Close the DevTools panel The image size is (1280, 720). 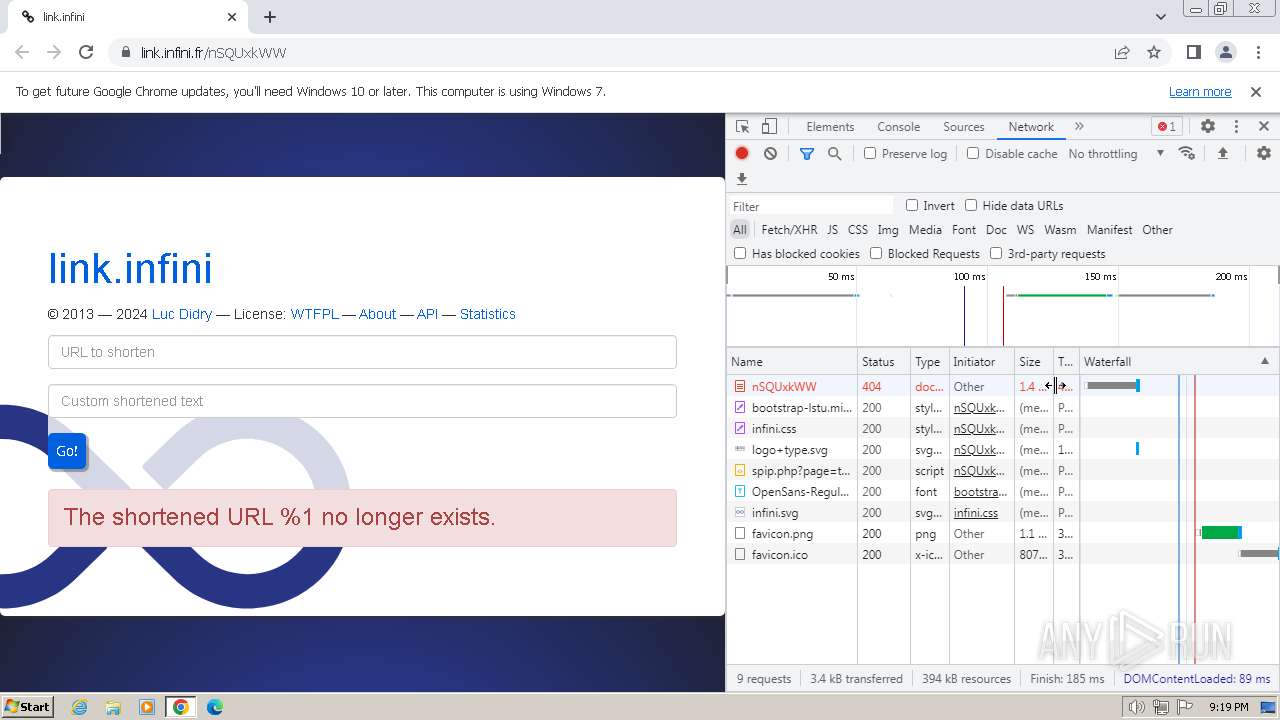pyautogui.click(x=1264, y=127)
